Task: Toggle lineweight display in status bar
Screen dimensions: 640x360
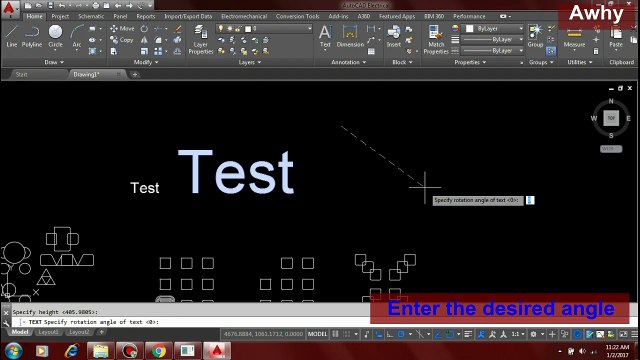Action: 468,334
